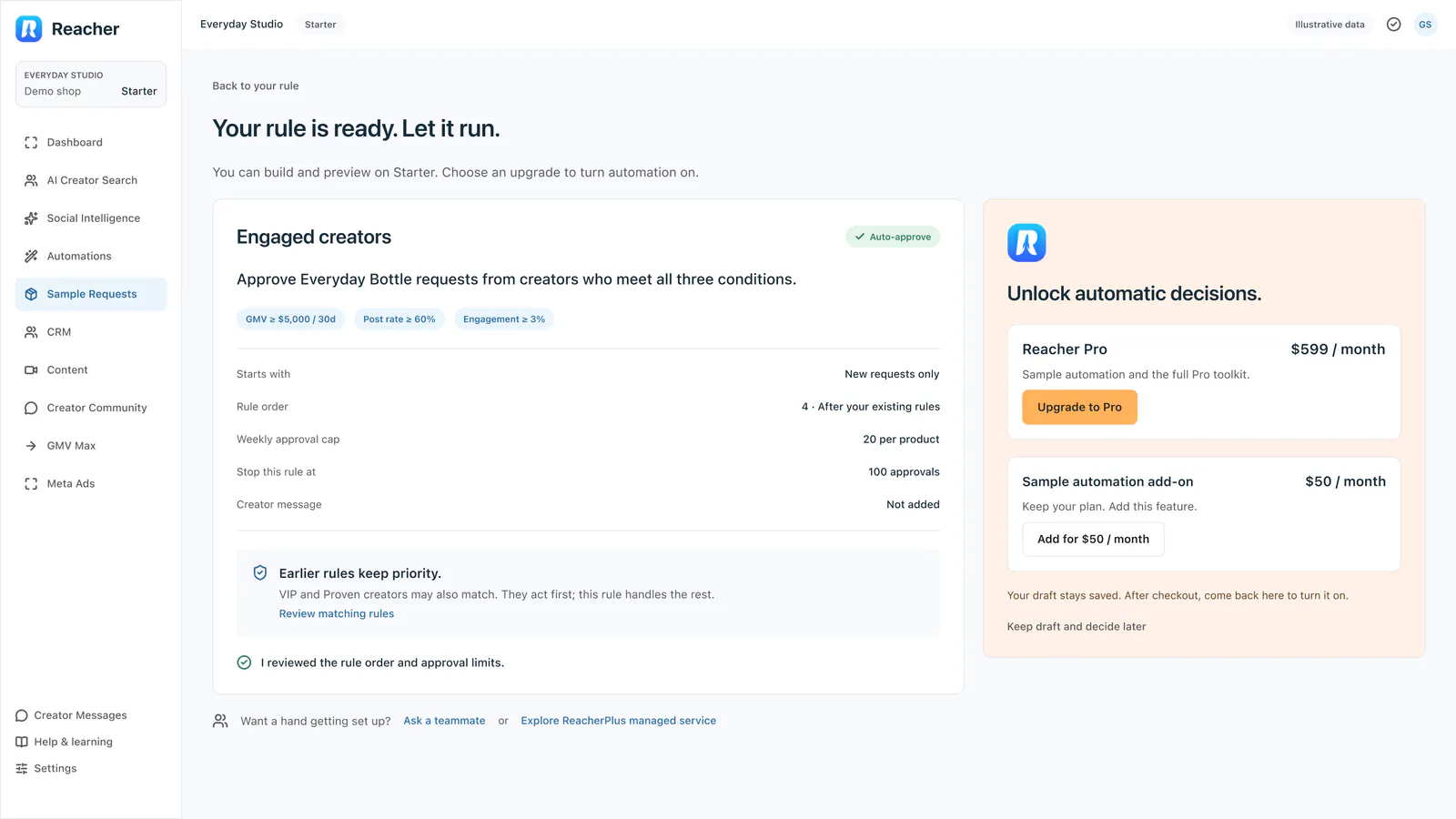
Task: Click the Meta Ads frame icon
Action: (x=31, y=484)
